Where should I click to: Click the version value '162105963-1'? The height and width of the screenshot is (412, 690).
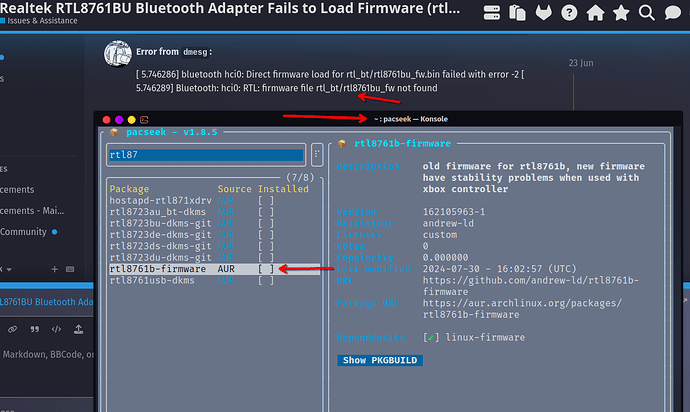(454, 212)
